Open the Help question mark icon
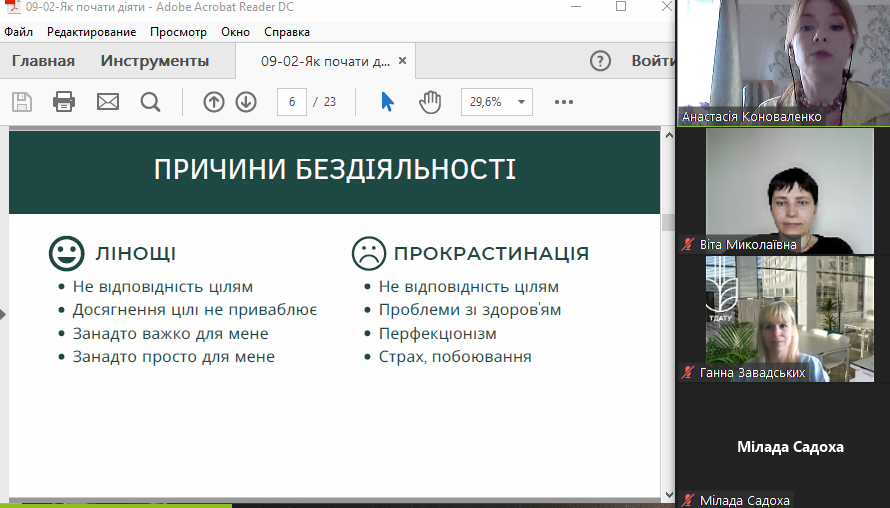The height and width of the screenshot is (508, 890). [600, 61]
